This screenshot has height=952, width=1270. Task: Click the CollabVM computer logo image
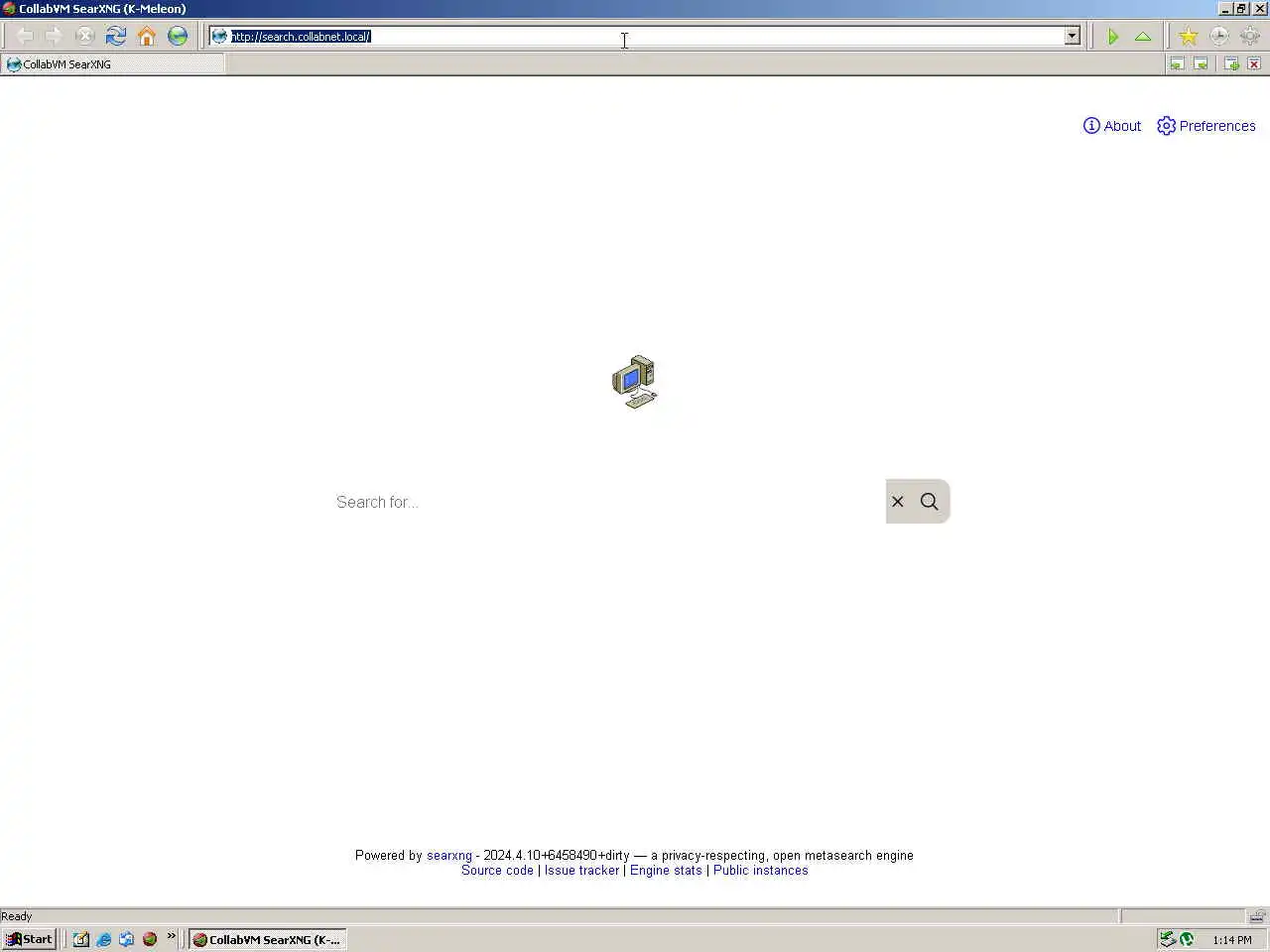click(634, 382)
